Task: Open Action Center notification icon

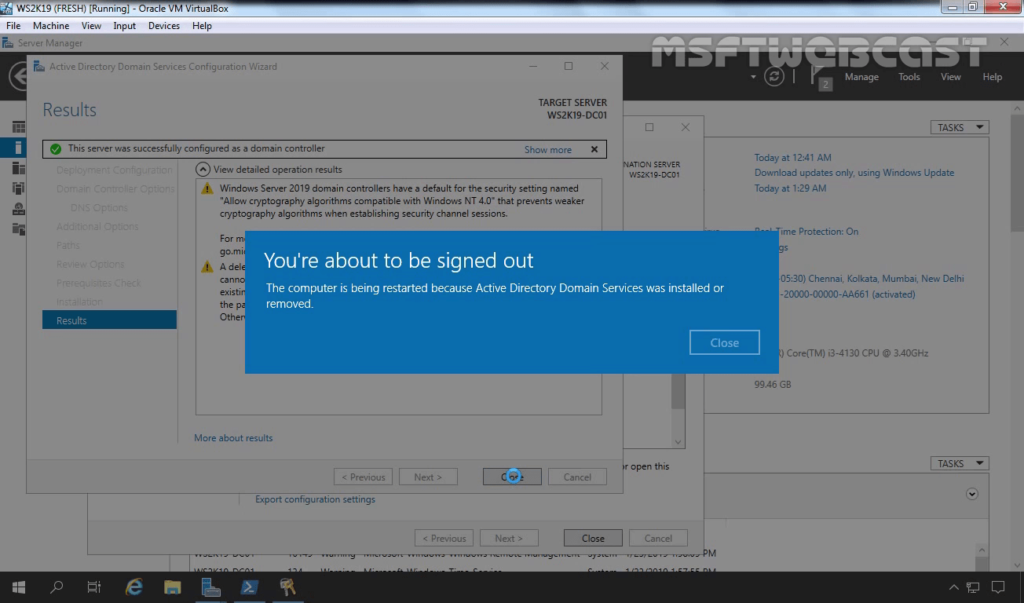Action: 999,587
